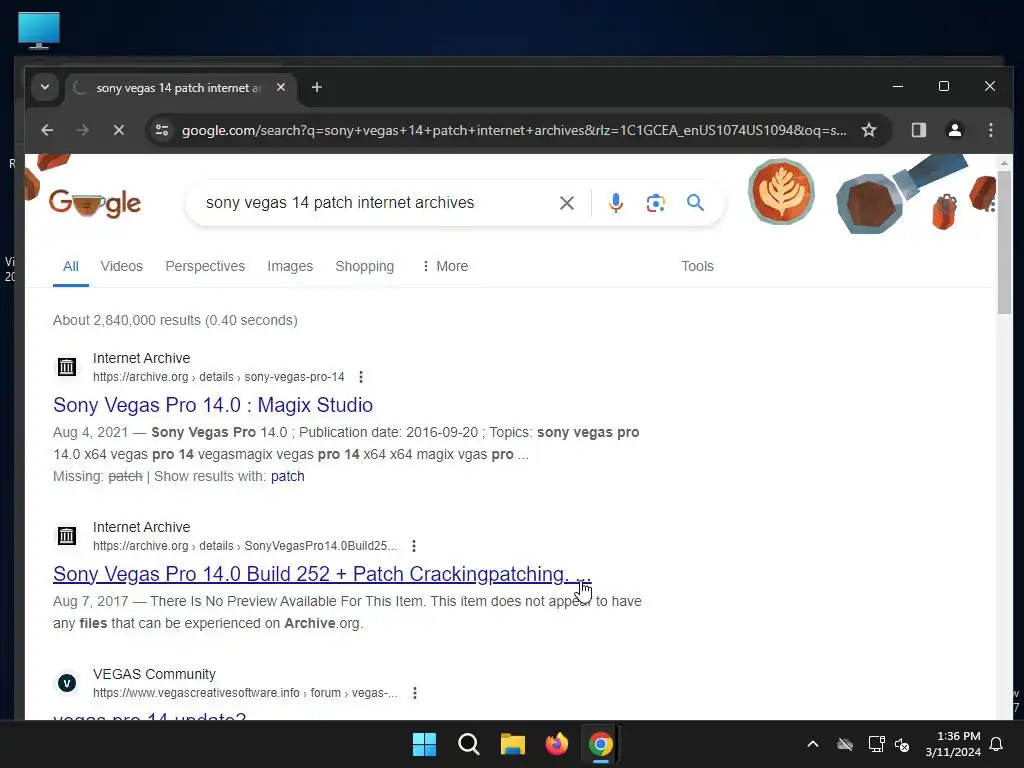Click the magnifier search button

click(696, 202)
